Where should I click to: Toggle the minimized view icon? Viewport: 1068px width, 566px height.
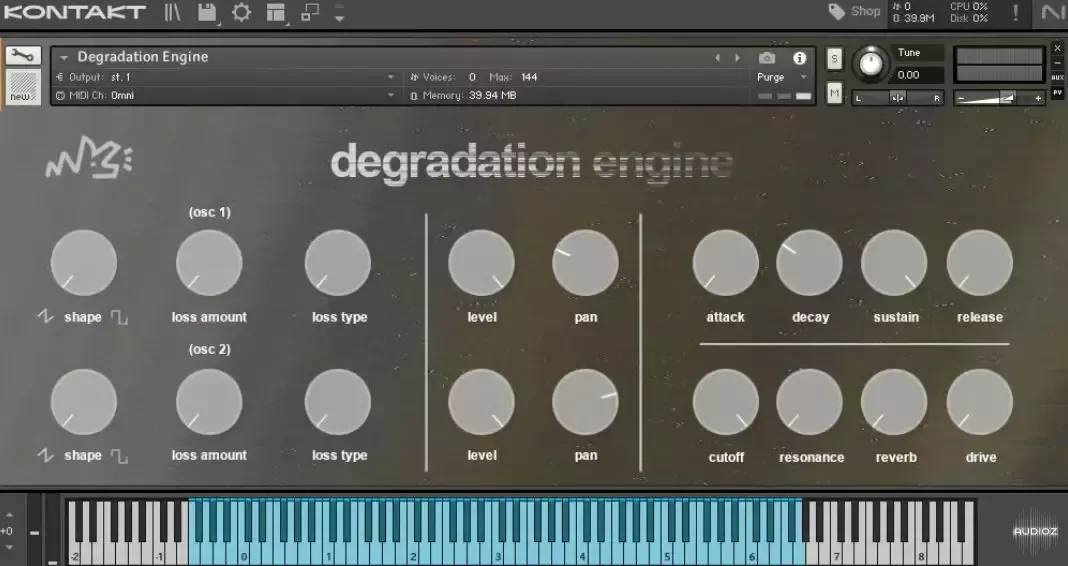coord(310,12)
